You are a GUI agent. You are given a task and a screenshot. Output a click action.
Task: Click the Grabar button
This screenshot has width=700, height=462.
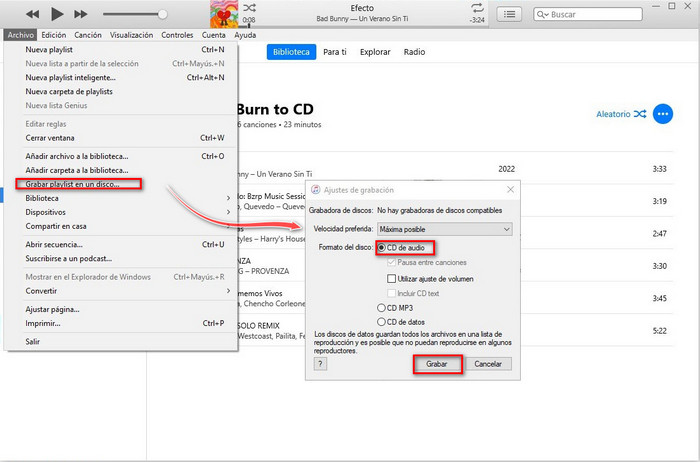(x=437, y=364)
